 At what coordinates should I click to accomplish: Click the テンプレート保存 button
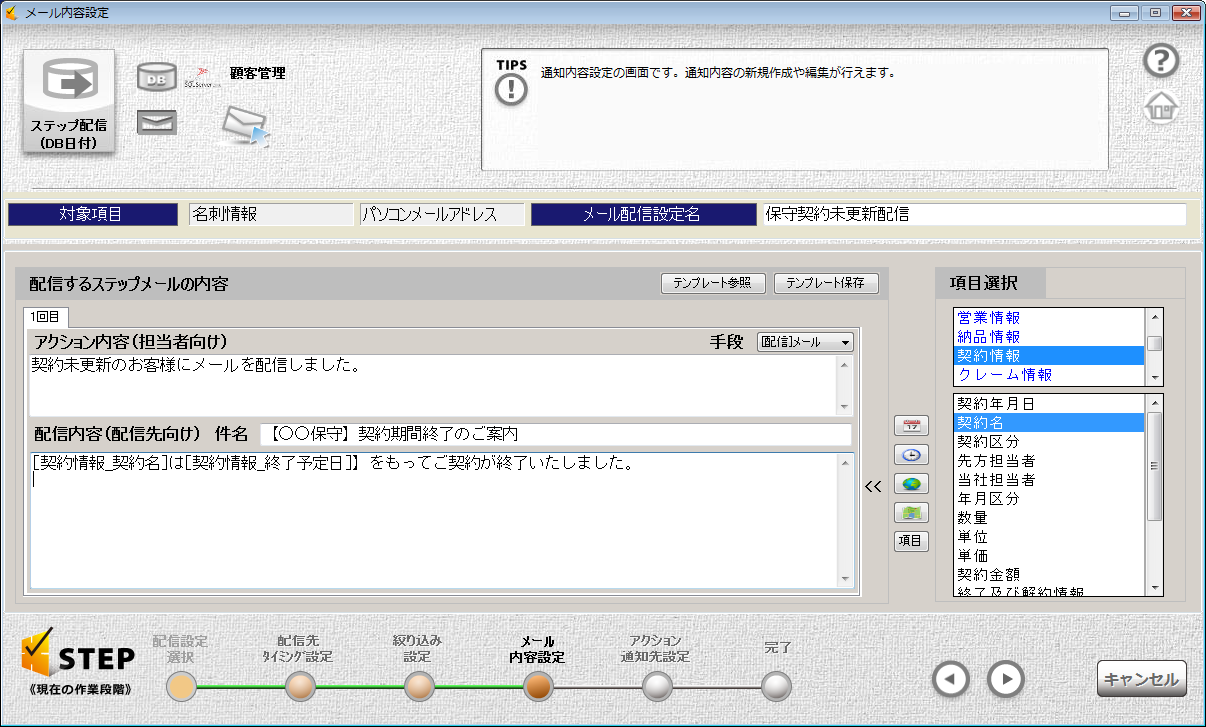tap(826, 284)
